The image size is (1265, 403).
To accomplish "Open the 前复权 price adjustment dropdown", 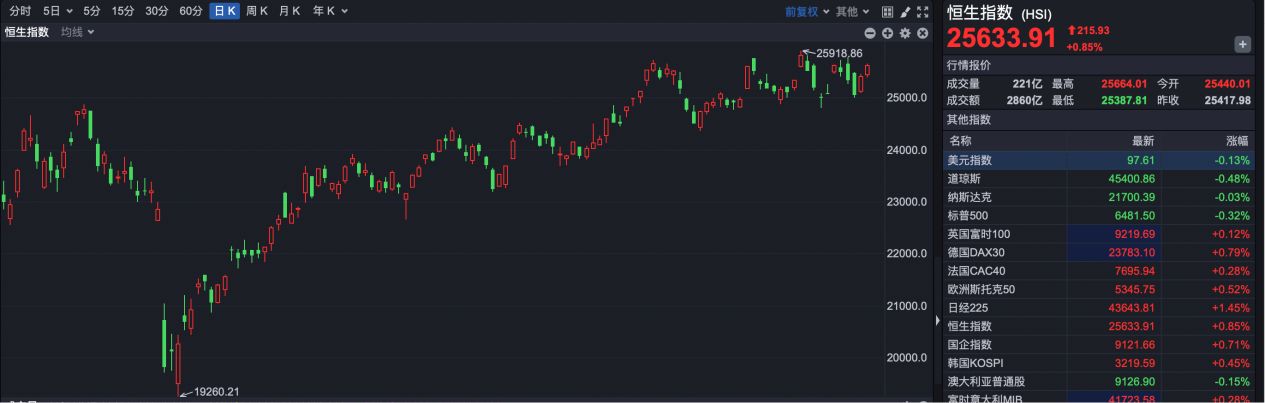I will pos(807,12).
